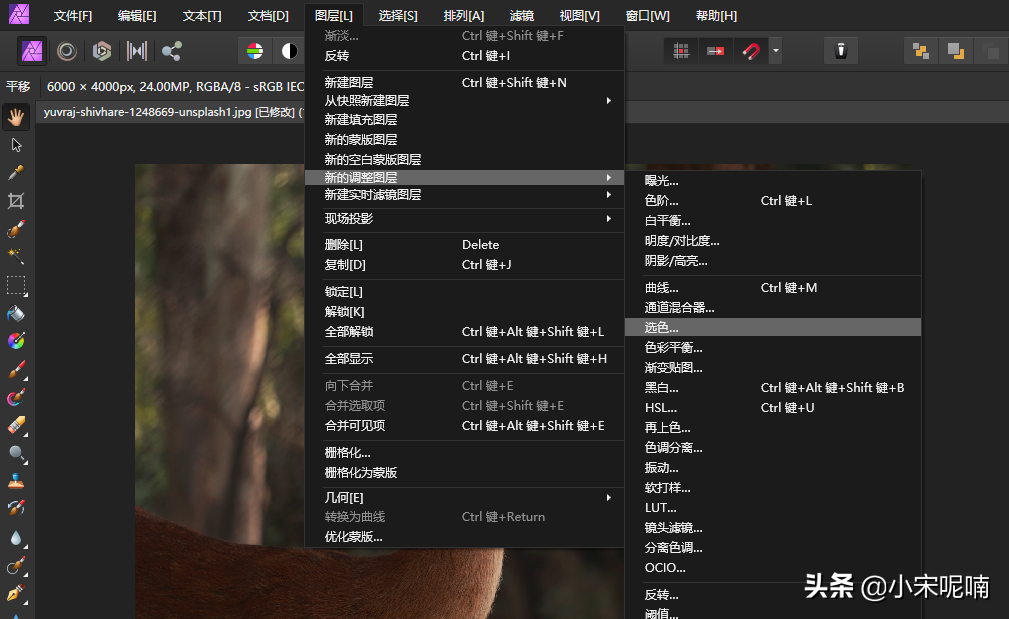1009x619 pixels.
Task: Switch to Liquify persona icon
Action: pos(67,51)
